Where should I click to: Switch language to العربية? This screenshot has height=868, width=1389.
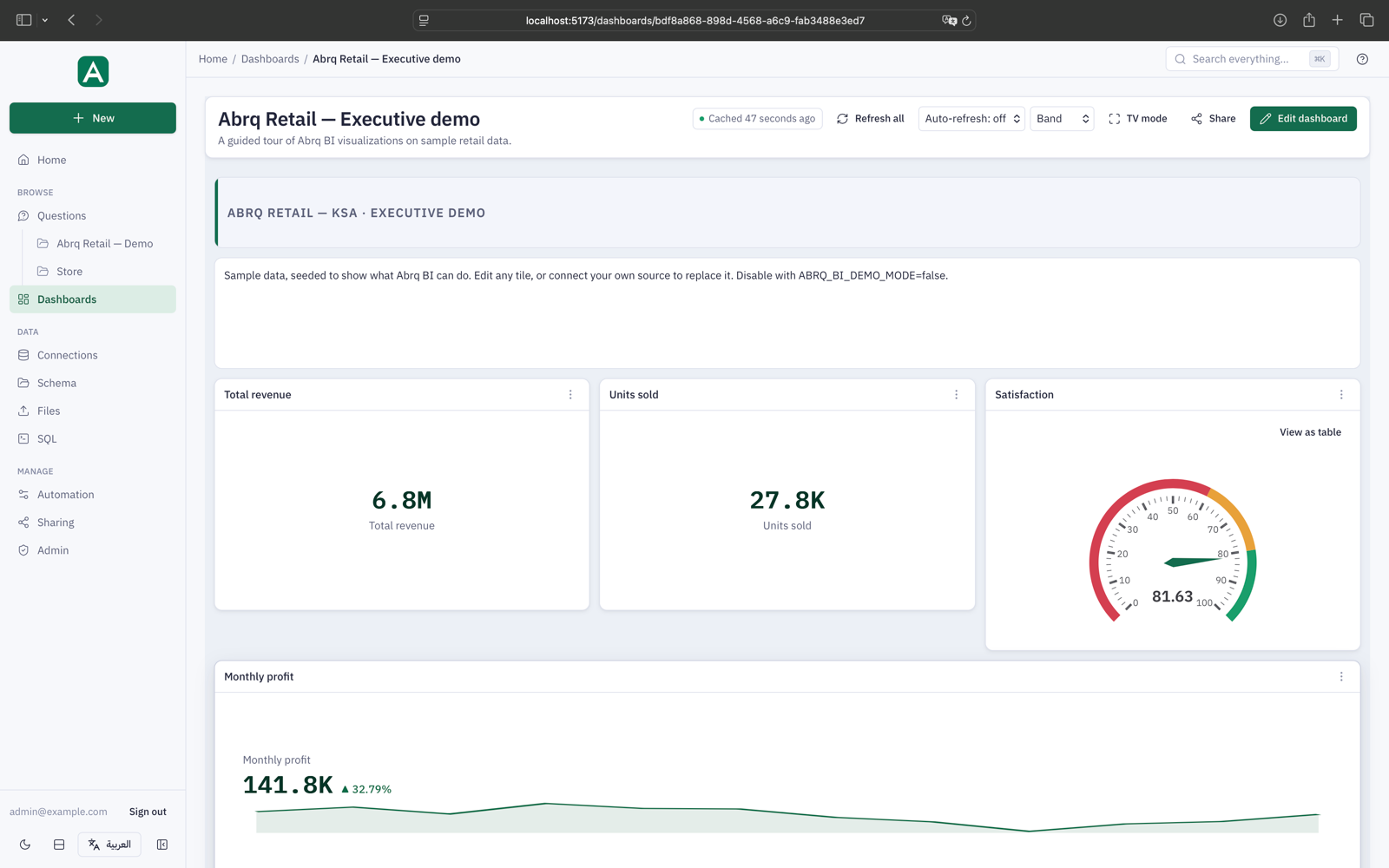109,845
